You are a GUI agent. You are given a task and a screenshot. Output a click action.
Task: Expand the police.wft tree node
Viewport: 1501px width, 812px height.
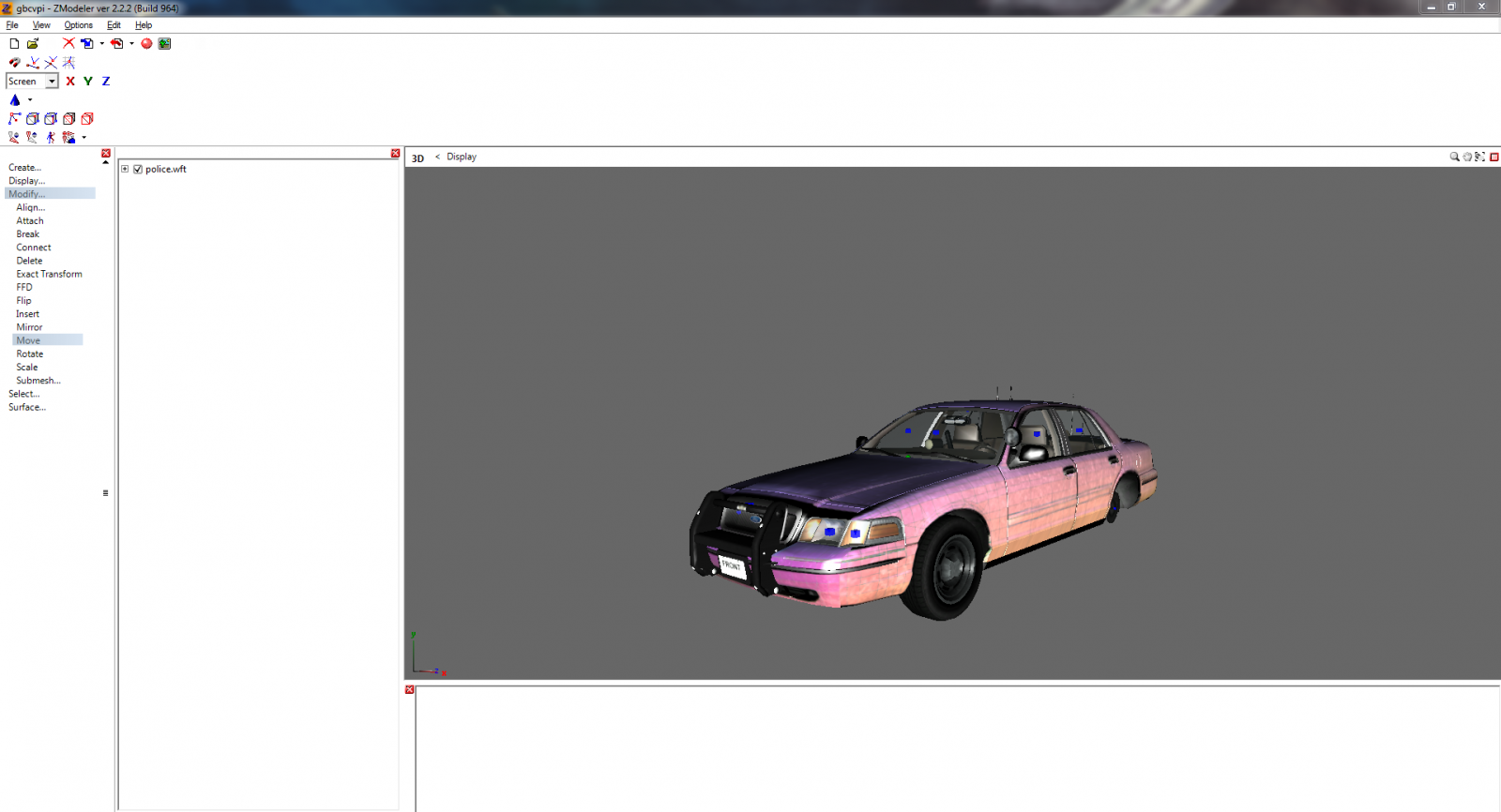pyautogui.click(x=125, y=170)
